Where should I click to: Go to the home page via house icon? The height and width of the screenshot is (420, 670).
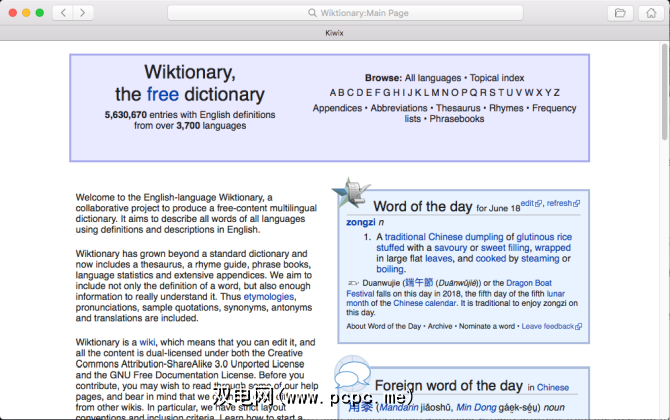pyautogui.click(x=650, y=13)
